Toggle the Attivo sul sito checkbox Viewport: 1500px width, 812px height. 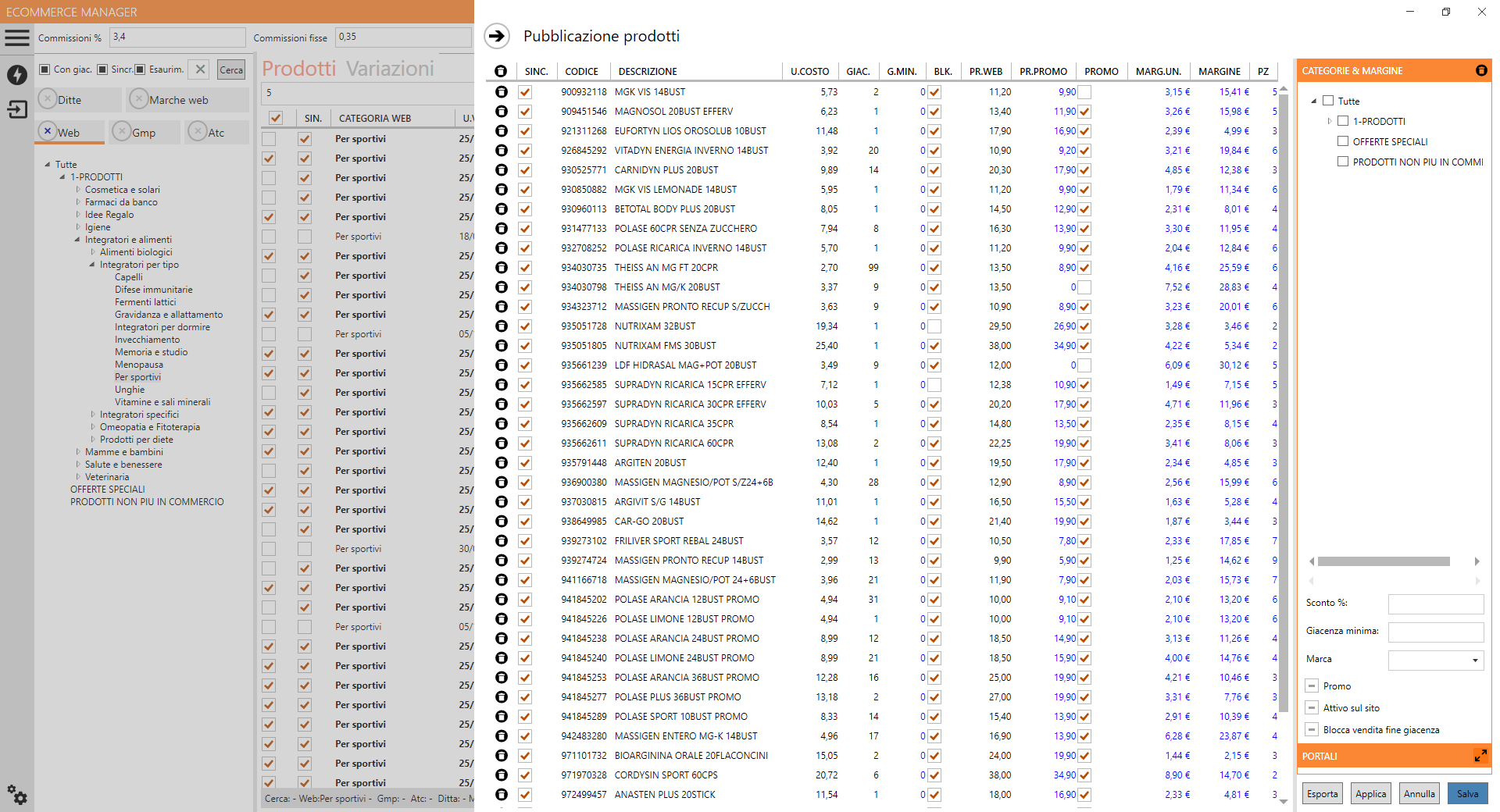(x=1312, y=708)
